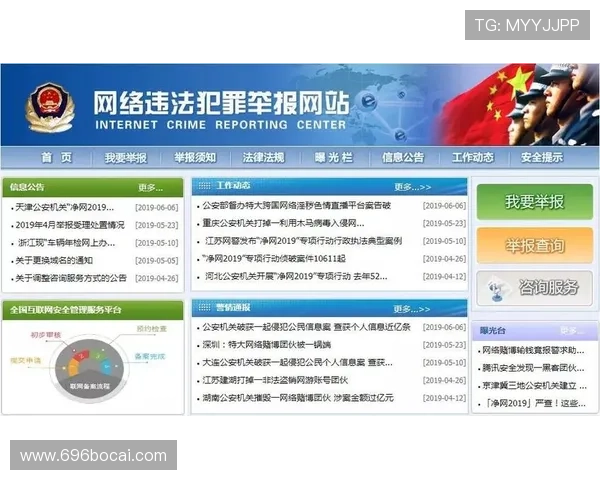Expand 更多 in 警情通报 panel
The image size is (600, 480).
point(412,309)
